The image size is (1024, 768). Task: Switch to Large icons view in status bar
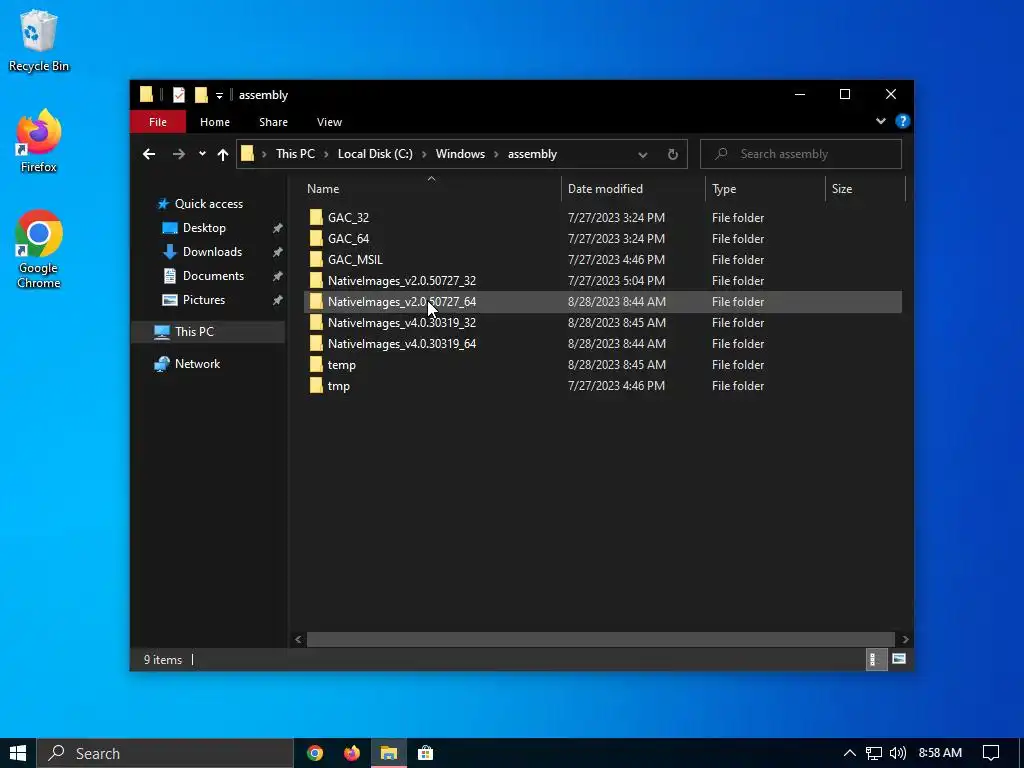[899, 659]
